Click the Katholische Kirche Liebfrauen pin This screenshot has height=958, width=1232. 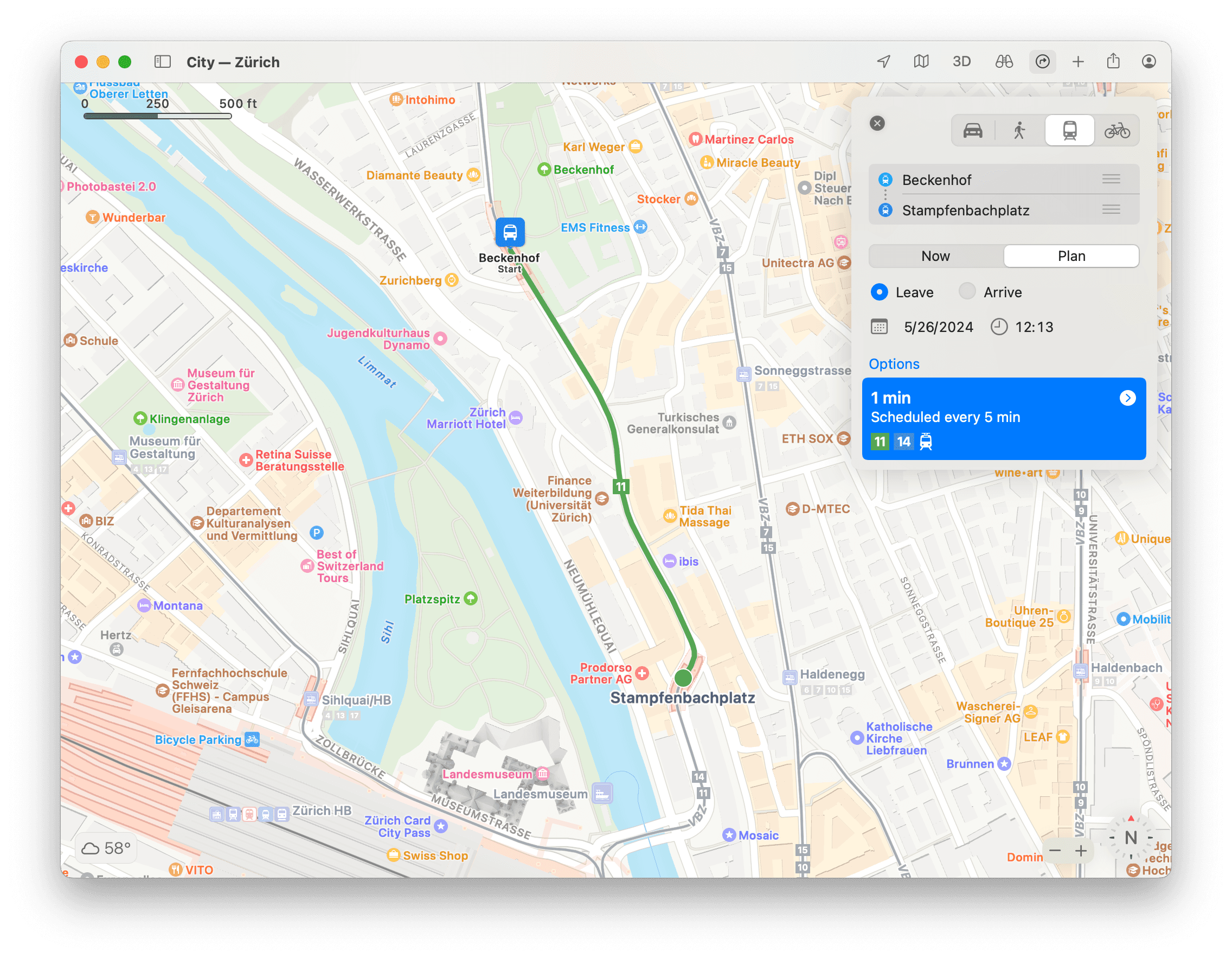[857, 737]
